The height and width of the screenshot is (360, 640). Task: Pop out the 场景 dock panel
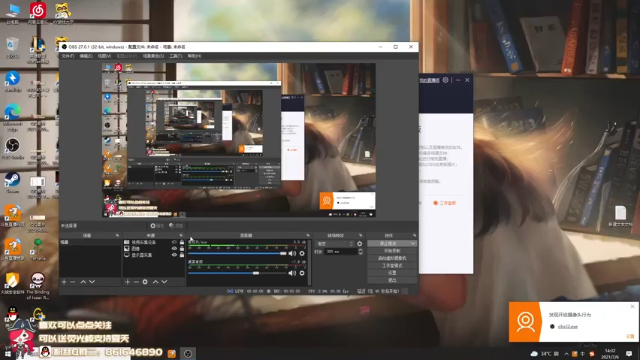[117, 236]
